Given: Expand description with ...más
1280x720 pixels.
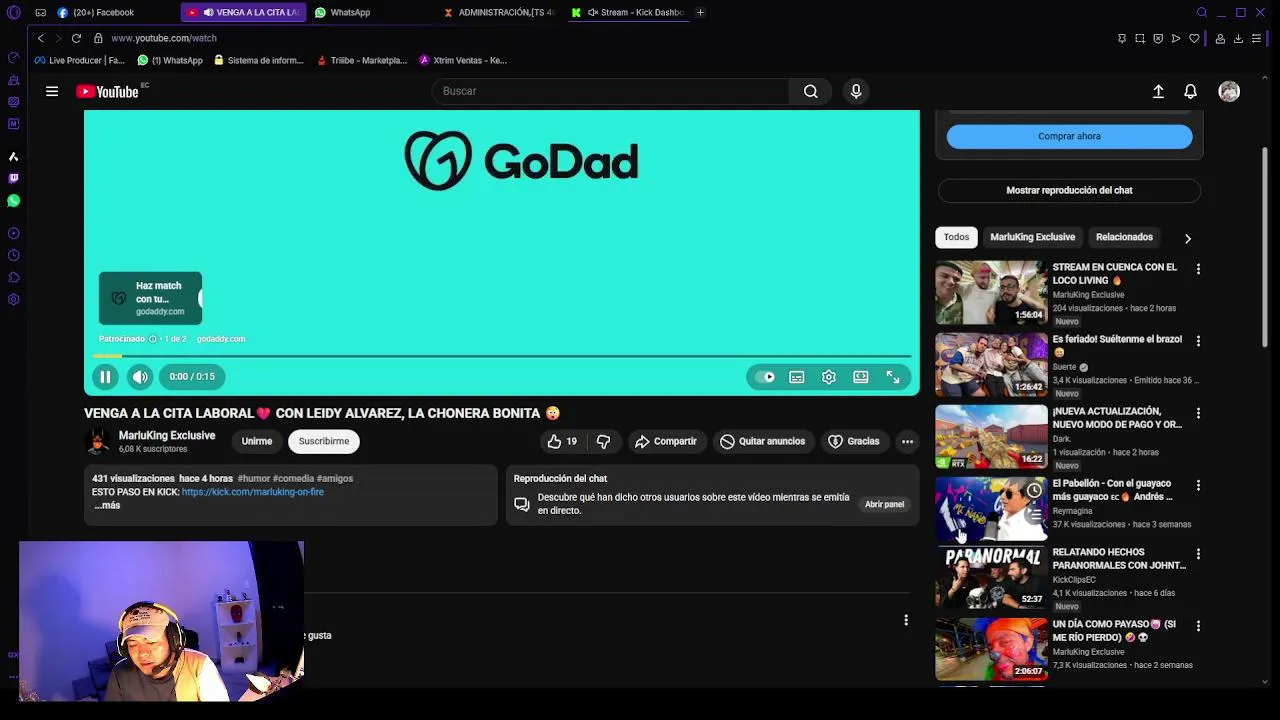Looking at the screenshot, I should (x=107, y=505).
